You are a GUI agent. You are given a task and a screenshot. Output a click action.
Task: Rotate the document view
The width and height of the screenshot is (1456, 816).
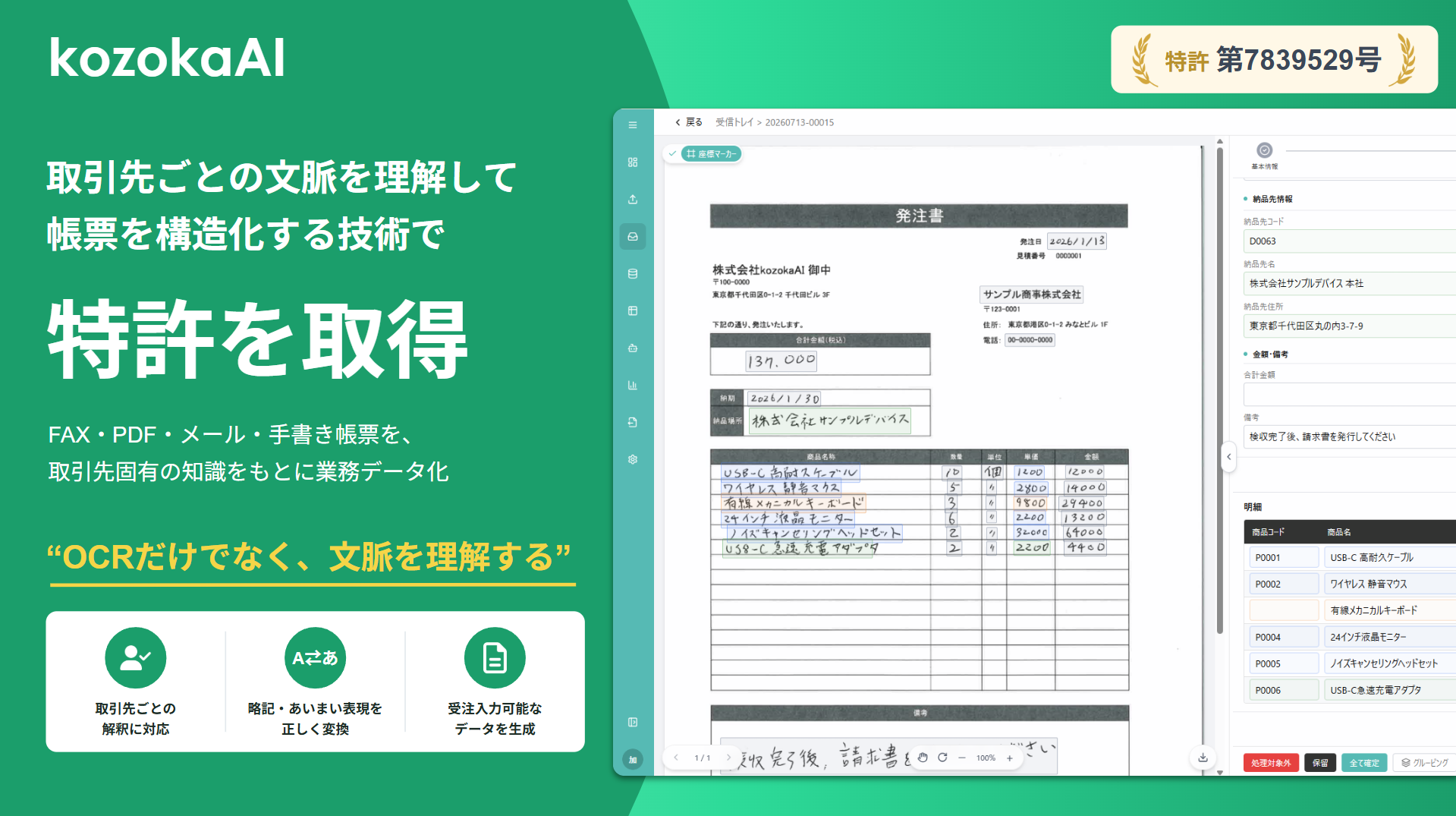[x=942, y=758]
